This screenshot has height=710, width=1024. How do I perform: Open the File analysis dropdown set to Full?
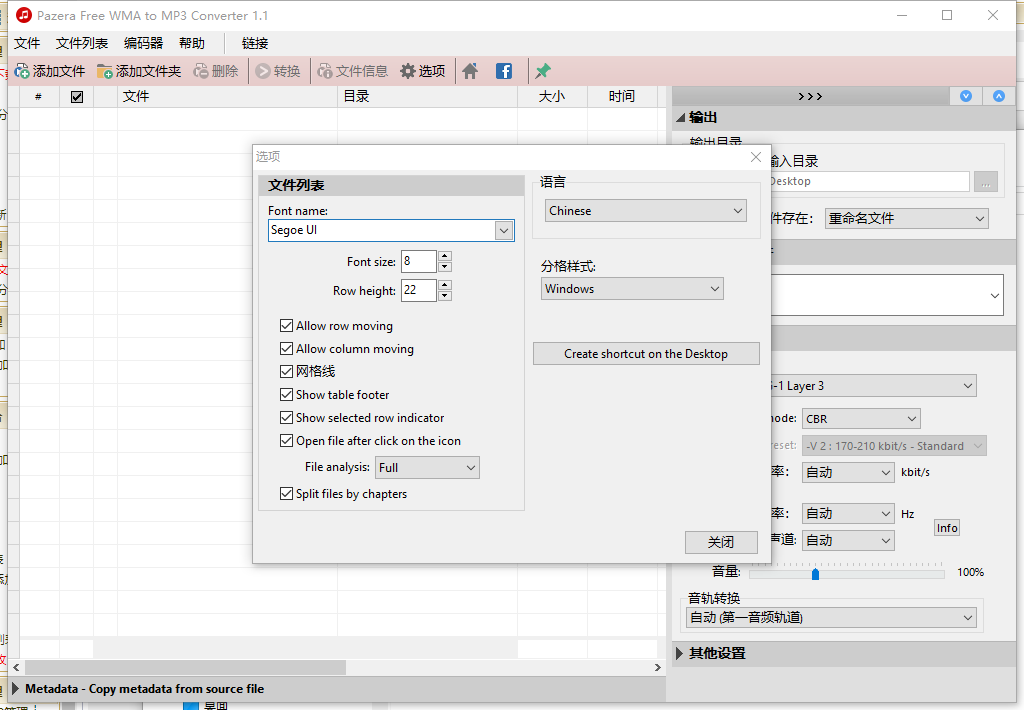[x=471, y=468]
